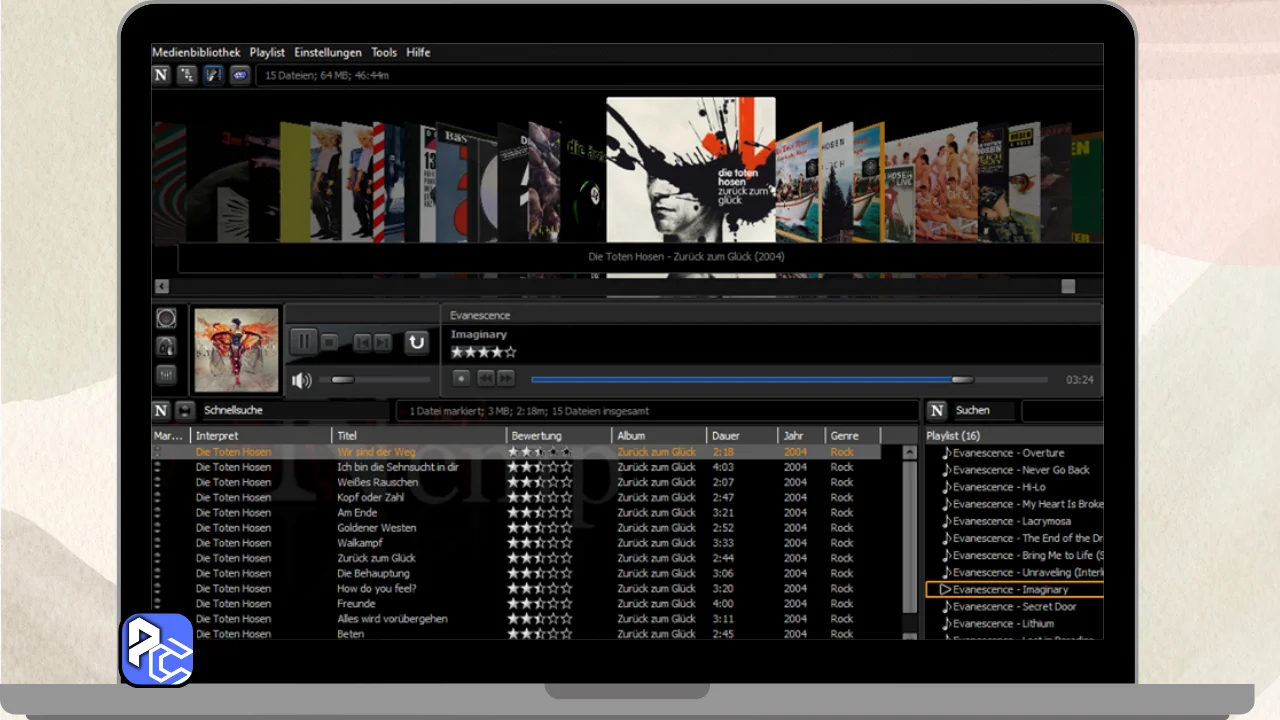Click the headphones icon in the player
Viewport: 1280px width, 720px height.
166,346
